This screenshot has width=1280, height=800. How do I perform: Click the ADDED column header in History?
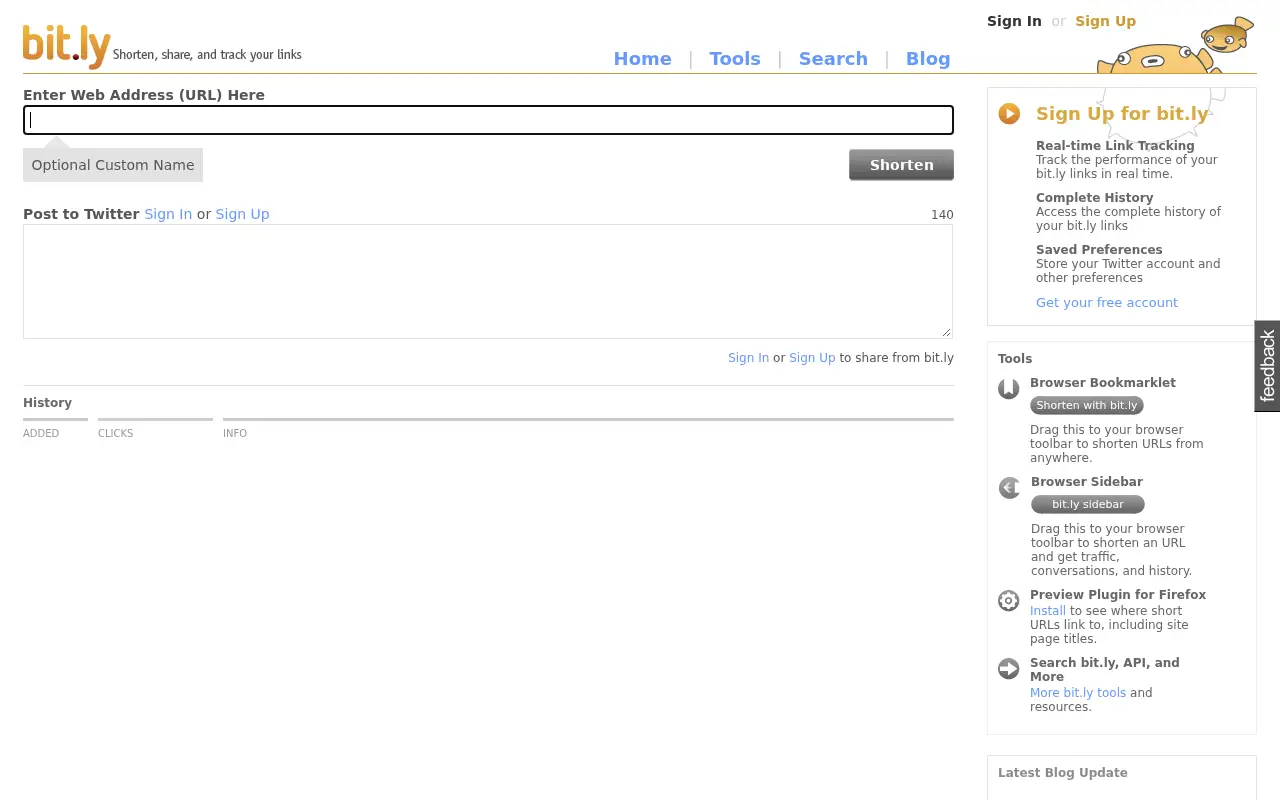pos(41,433)
